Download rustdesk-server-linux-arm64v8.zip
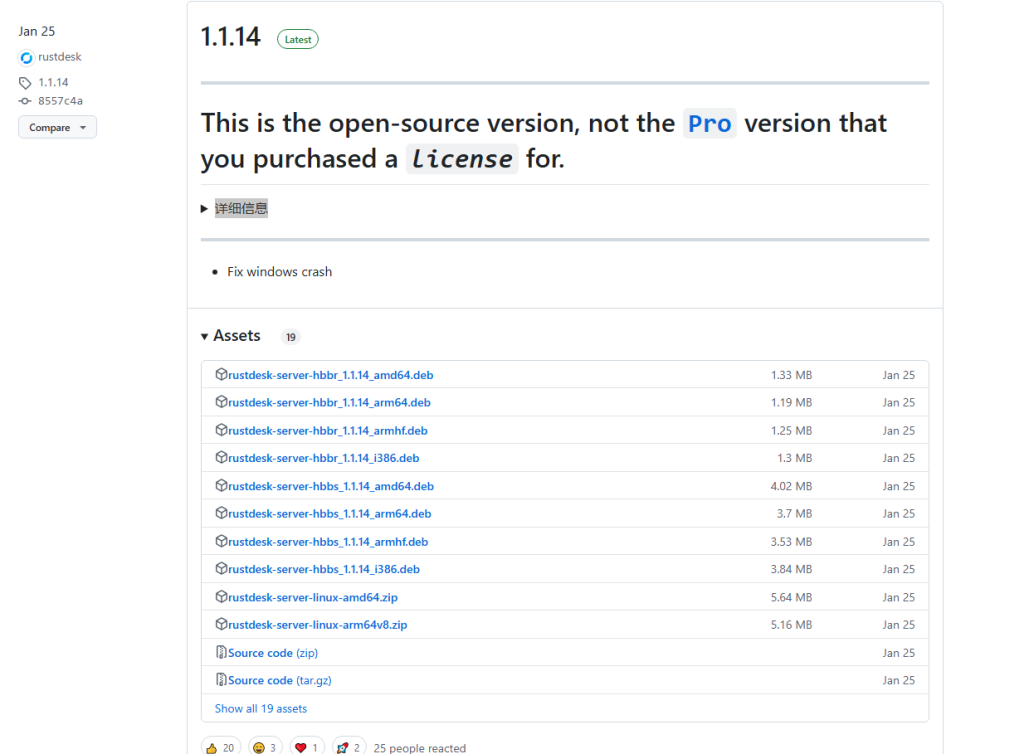Screen dimensions: 1024x754 (x=317, y=625)
